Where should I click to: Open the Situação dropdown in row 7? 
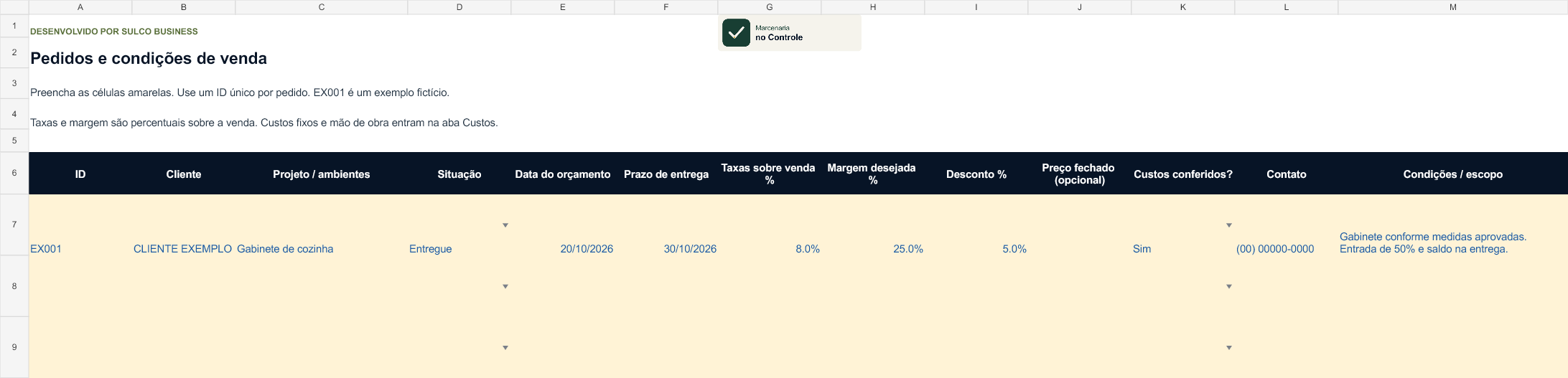pos(505,225)
